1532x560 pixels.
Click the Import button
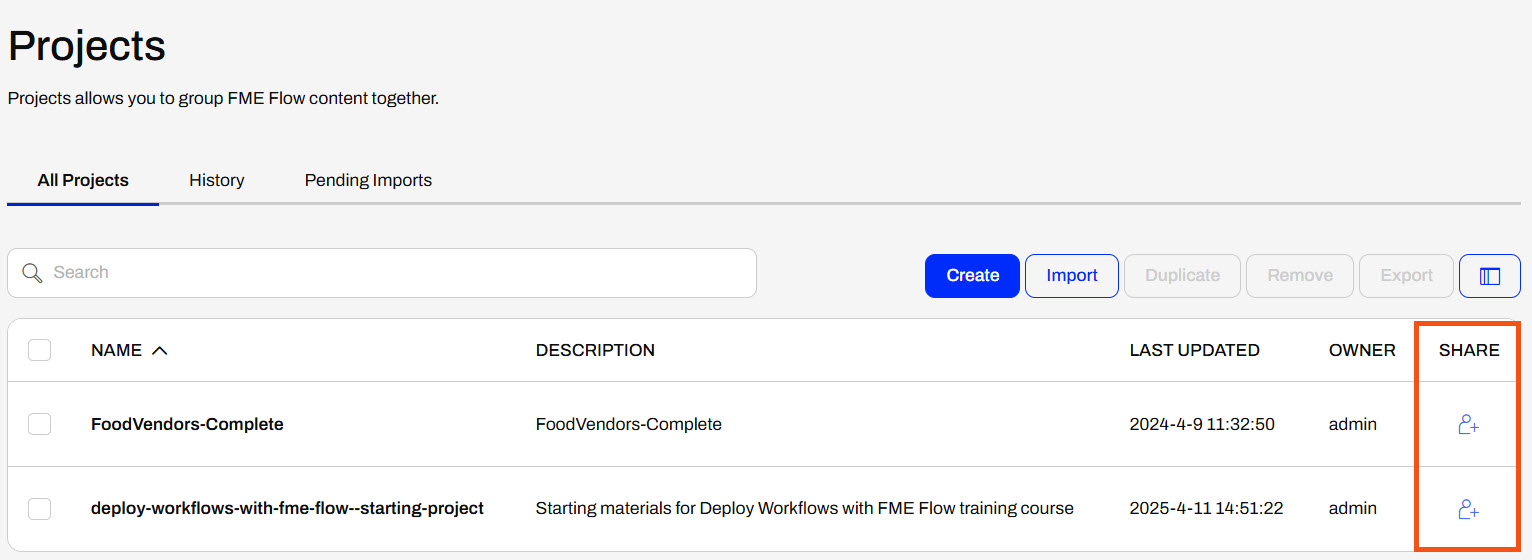(1071, 276)
